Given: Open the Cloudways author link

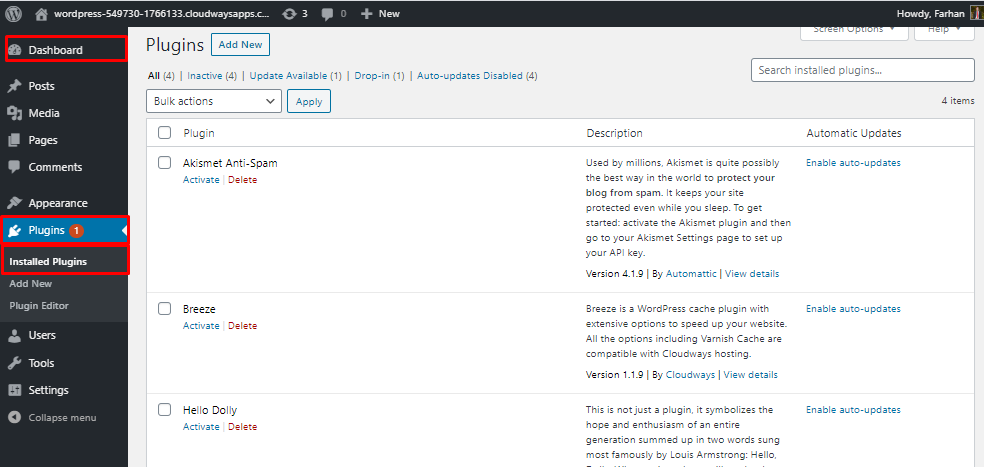Looking at the screenshot, I should pos(690,375).
